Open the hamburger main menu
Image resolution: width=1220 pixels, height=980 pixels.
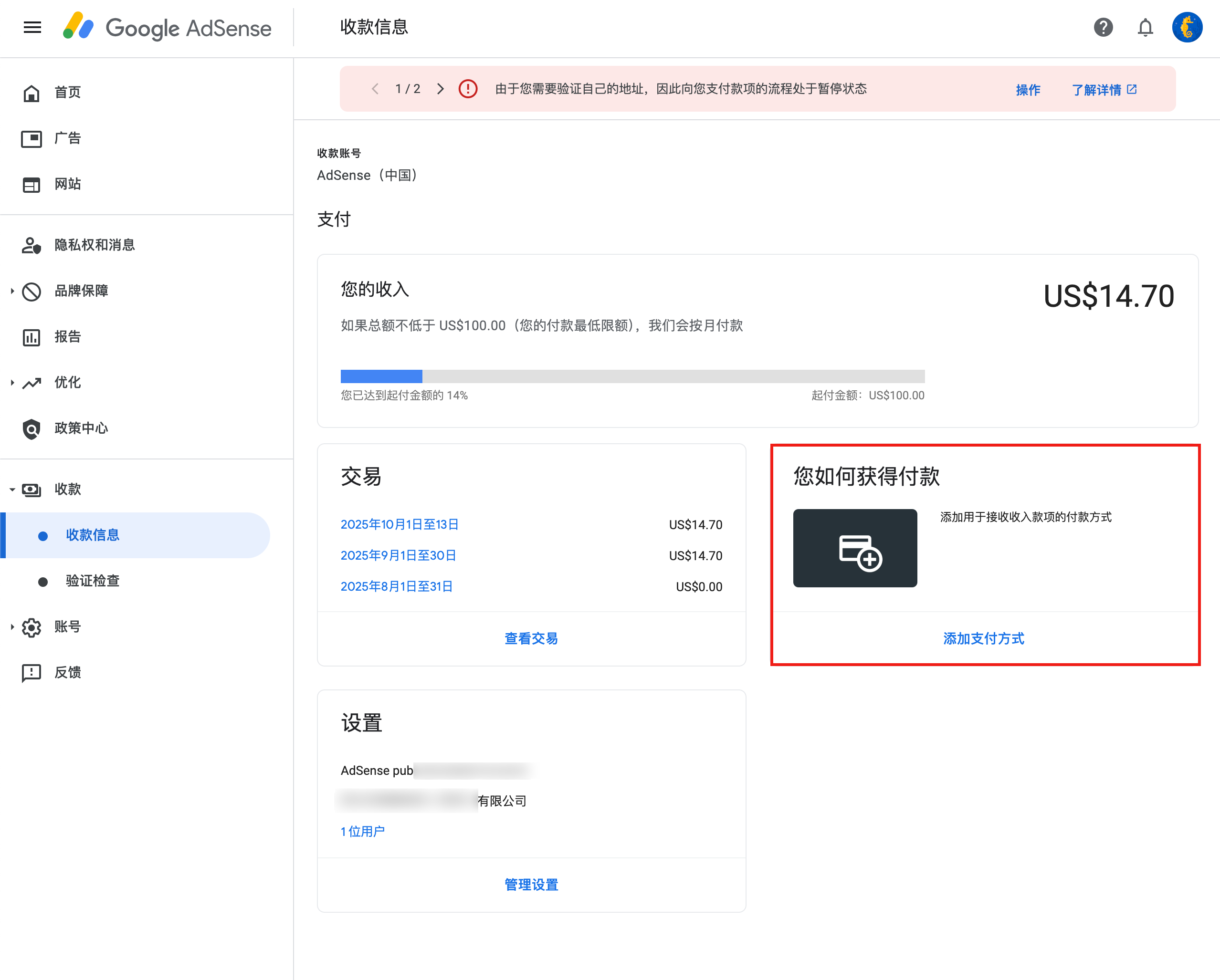click(x=32, y=27)
